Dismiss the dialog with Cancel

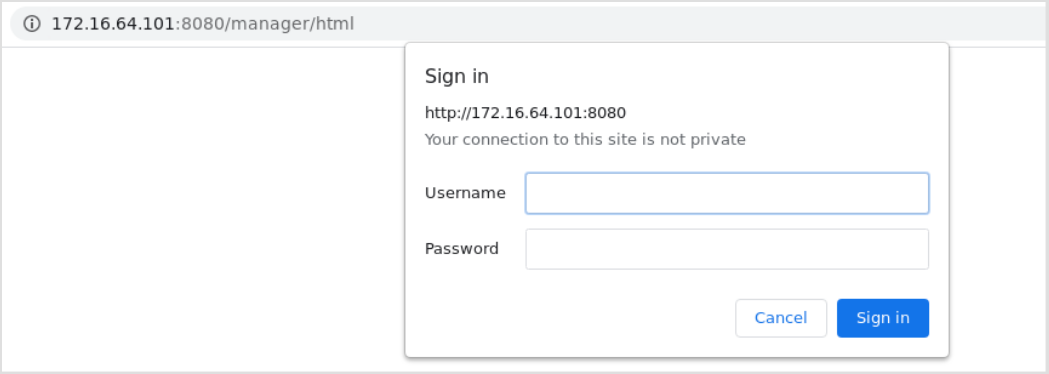coord(781,318)
